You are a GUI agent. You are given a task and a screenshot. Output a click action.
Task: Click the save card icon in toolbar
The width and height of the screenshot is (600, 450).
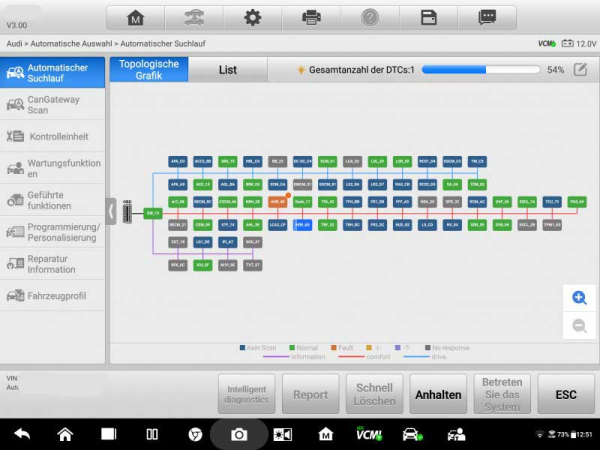(428, 18)
